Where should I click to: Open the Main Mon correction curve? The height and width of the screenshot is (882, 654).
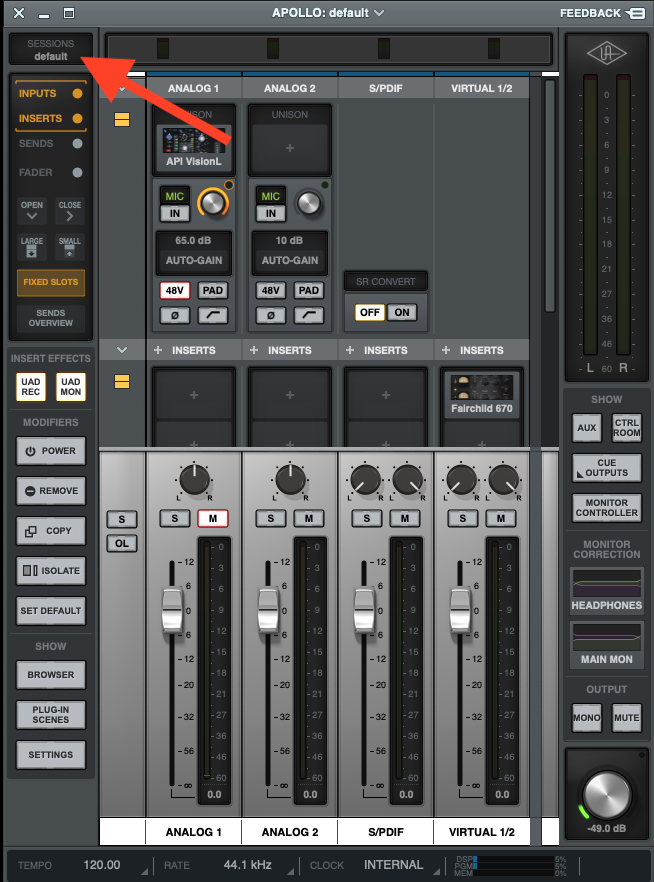(607, 645)
